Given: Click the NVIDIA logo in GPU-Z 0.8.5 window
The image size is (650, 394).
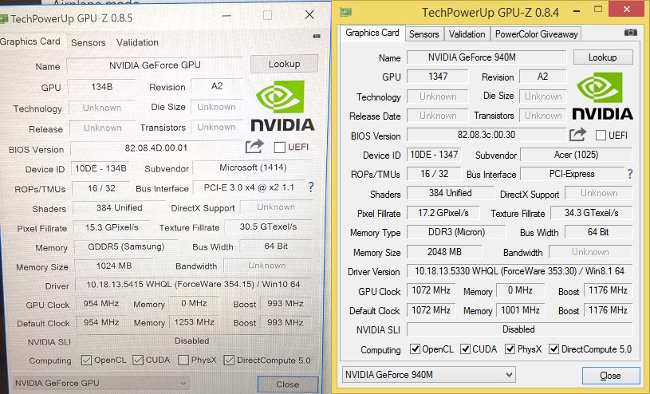Looking at the screenshot, I should point(282,106).
